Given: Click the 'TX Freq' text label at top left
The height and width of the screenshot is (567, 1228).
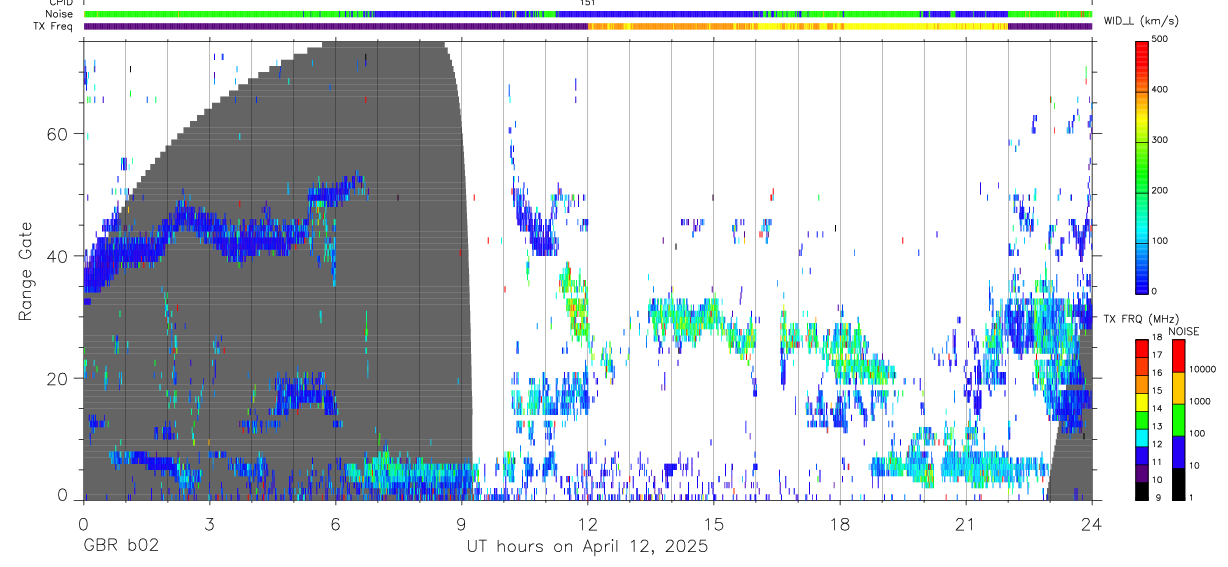Looking at the screenshot, I should [x=54, y=26].
